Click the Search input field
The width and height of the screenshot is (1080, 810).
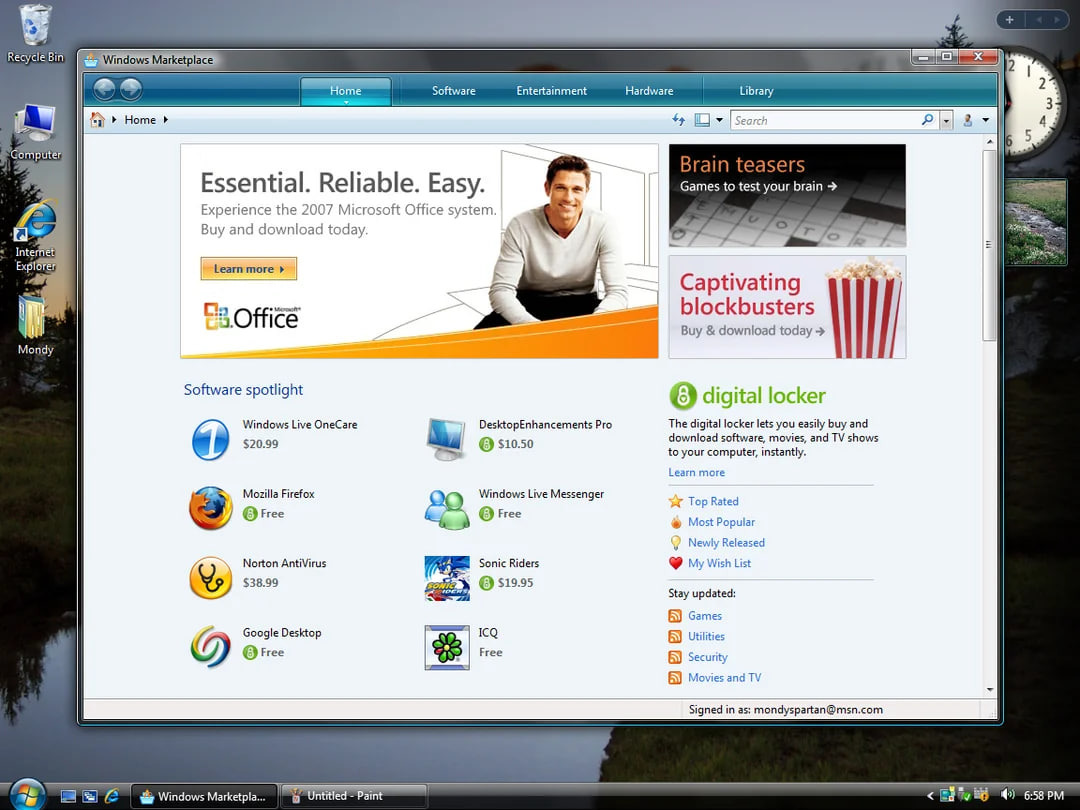[x=825, y=121]
